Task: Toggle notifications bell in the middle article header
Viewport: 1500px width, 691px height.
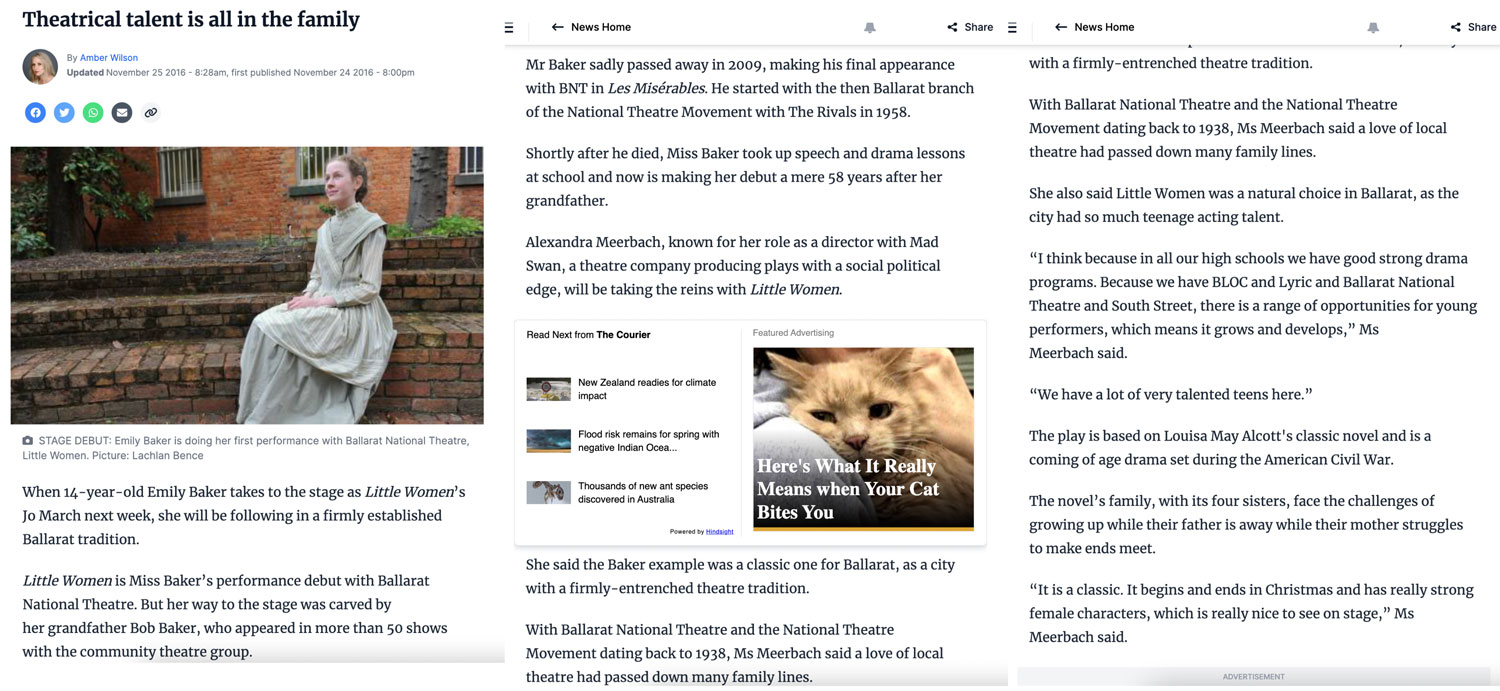Action: (870, 27)
